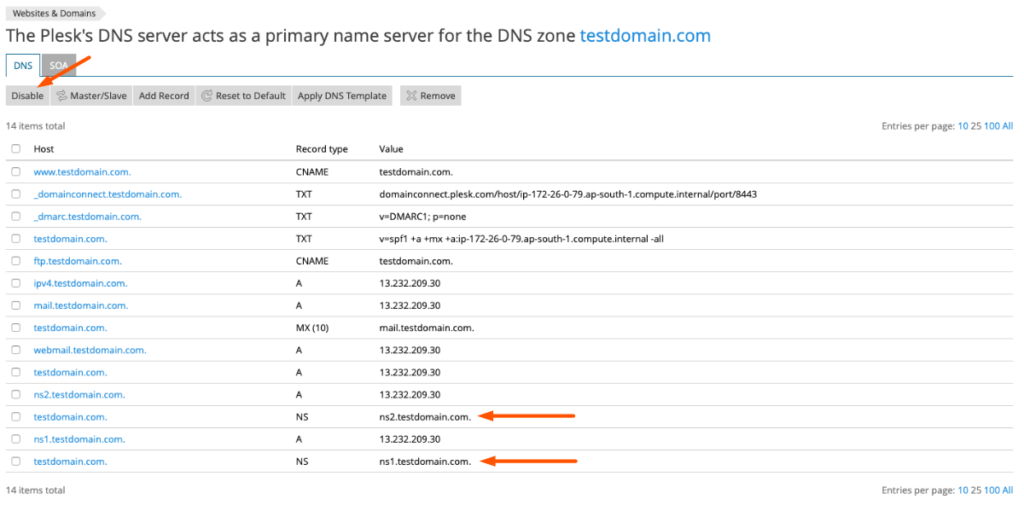Check the ns2.testdomain.com. row checkbox
Viewport: 1024px width, 505px height.
click(x=16, y=394)
